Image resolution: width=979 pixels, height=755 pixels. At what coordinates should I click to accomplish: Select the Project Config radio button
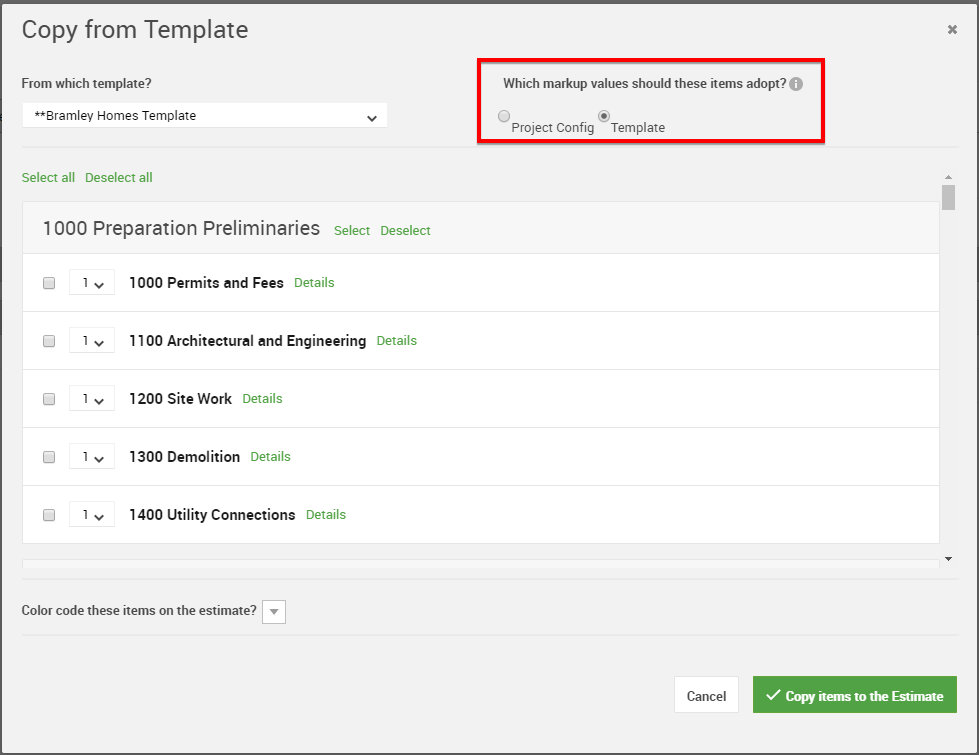point(504,116)
